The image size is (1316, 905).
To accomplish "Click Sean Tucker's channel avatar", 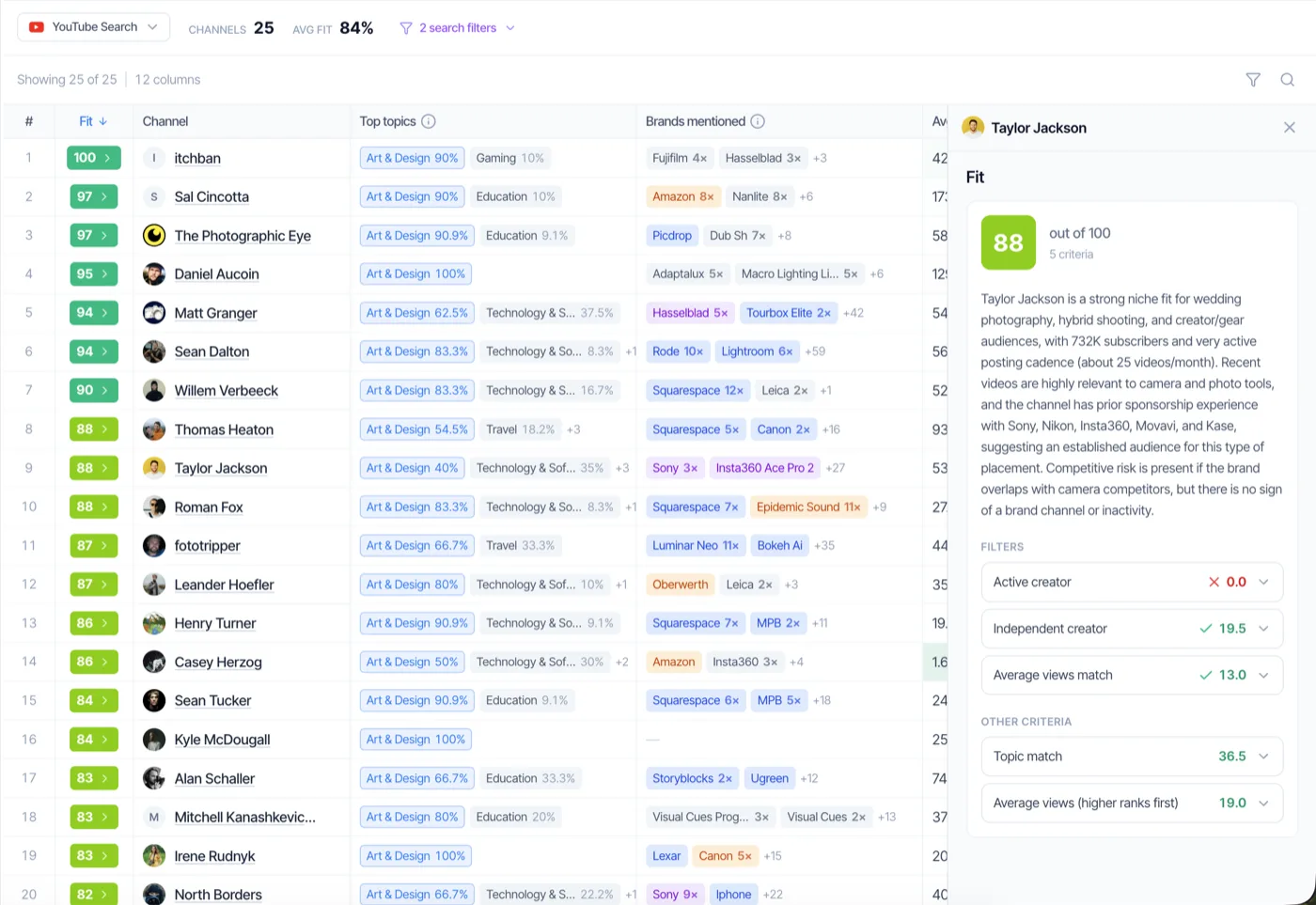I will (x=154, y=700).
